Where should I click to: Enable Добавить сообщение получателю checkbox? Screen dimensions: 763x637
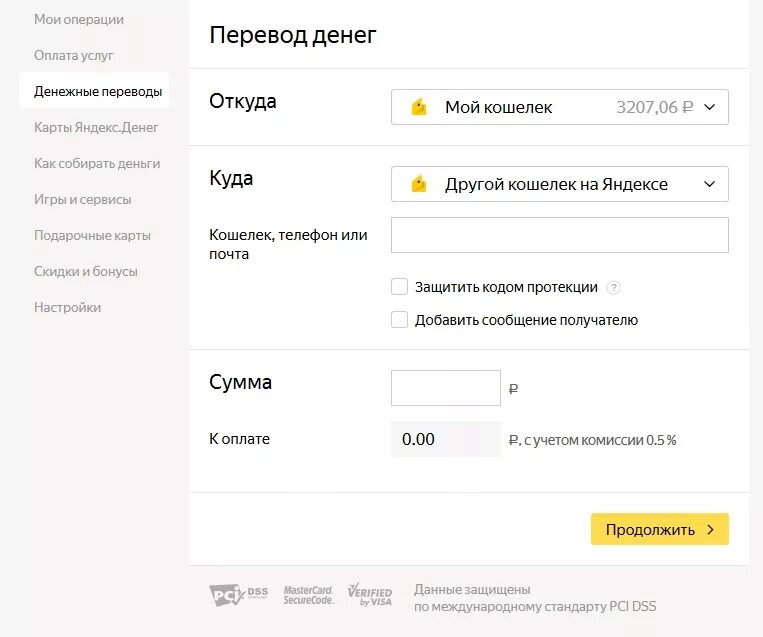pos(400,320)
